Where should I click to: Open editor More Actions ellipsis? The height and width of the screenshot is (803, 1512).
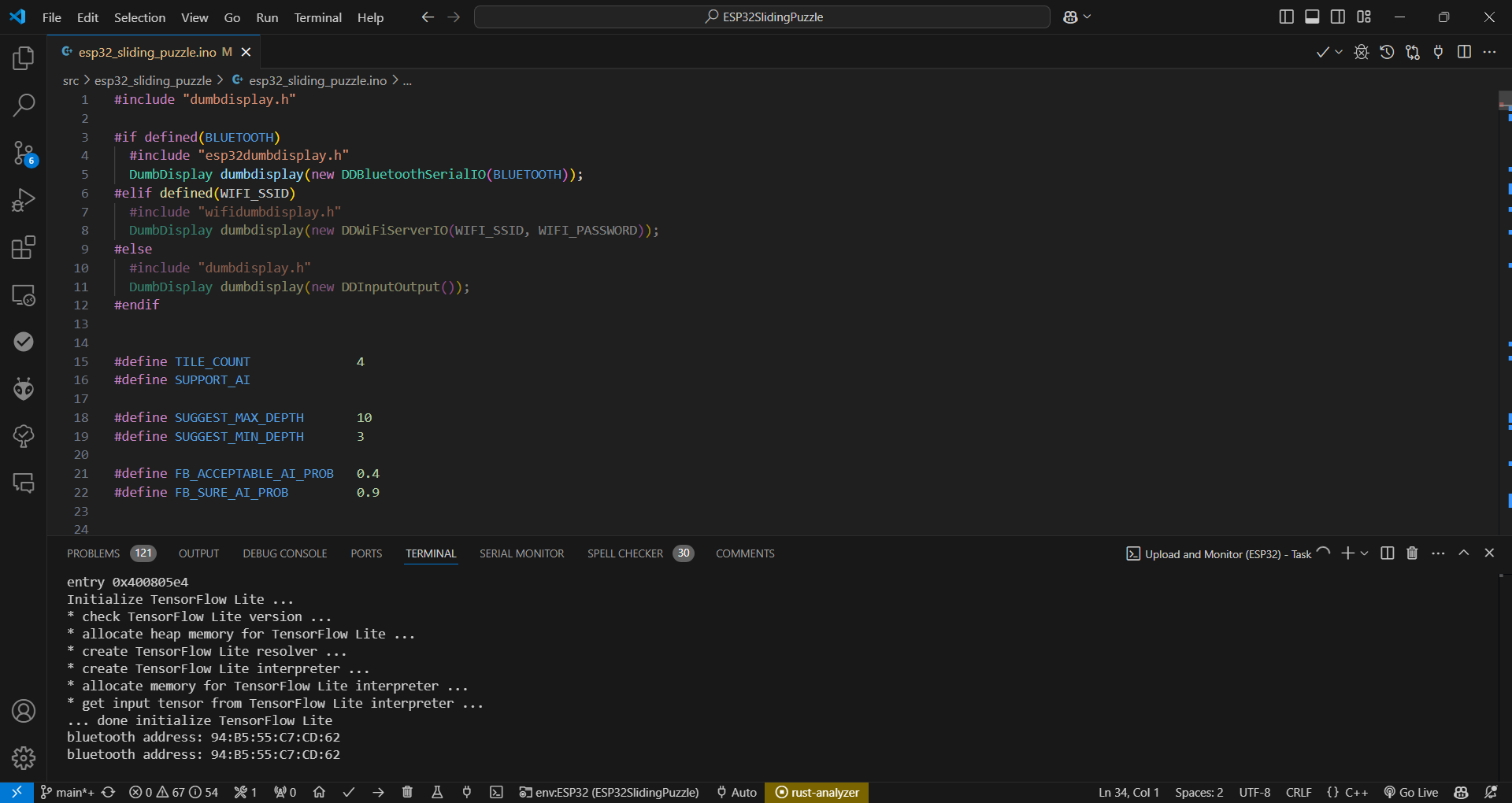1489,52
